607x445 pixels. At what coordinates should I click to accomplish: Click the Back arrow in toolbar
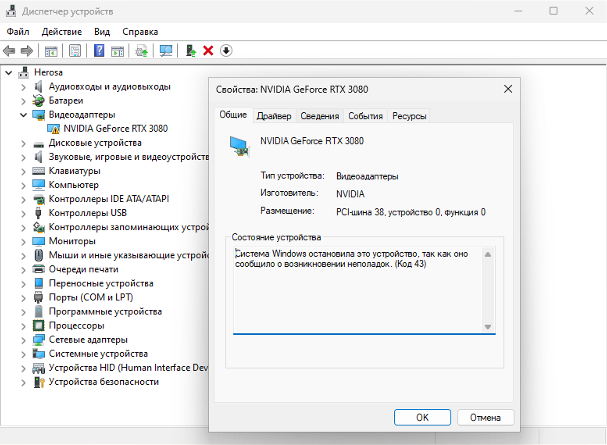9,51
